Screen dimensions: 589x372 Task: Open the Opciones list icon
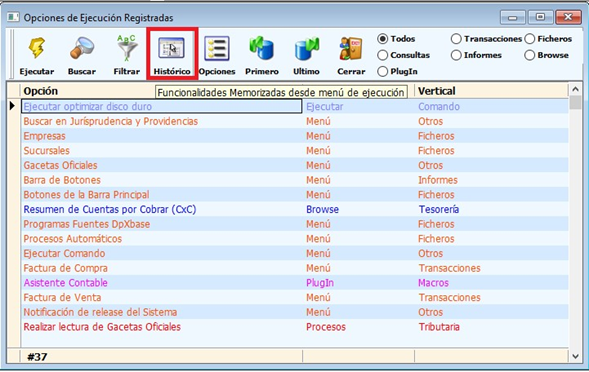click(217, 48)
